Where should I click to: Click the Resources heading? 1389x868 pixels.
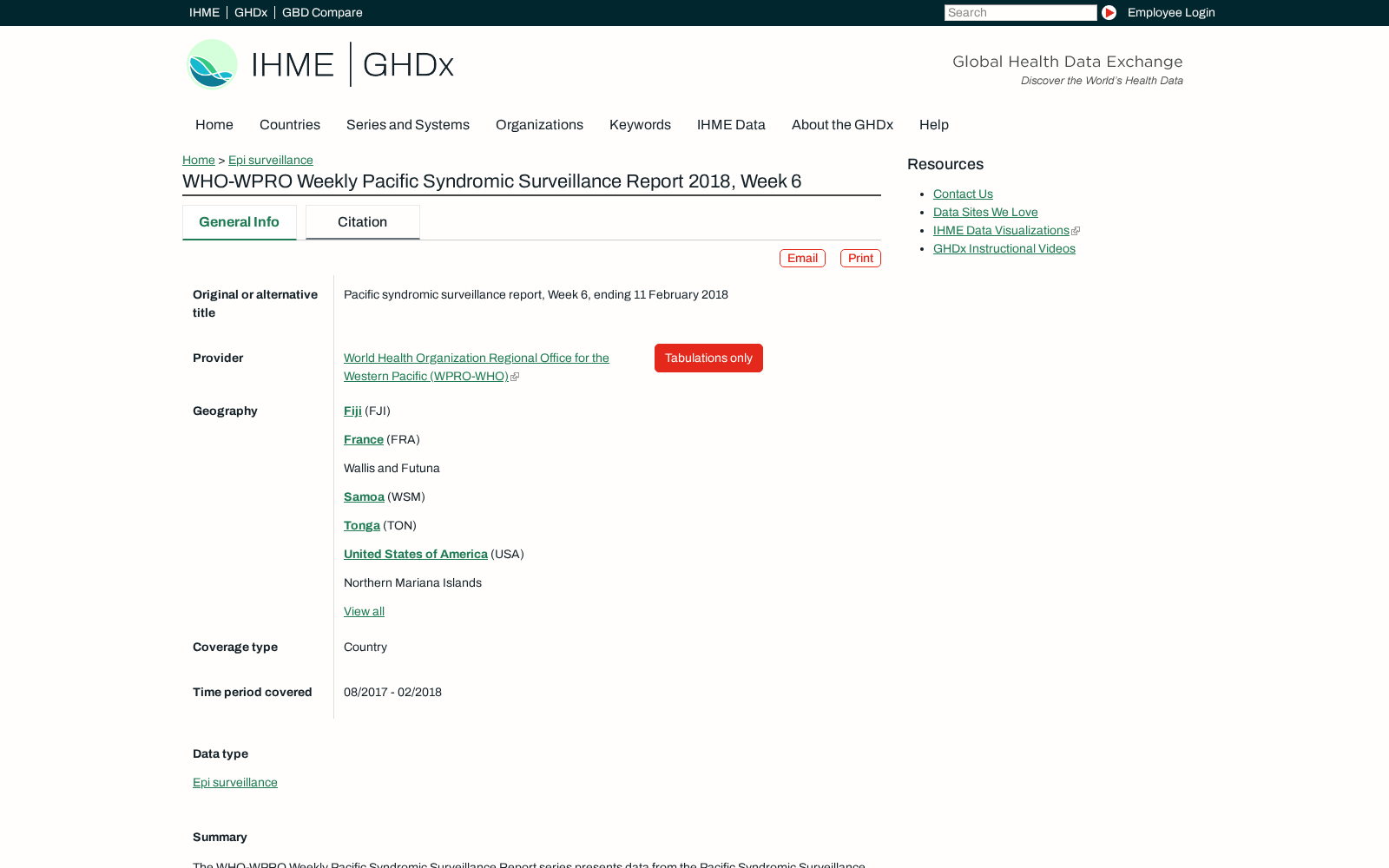tap(945, 164)
